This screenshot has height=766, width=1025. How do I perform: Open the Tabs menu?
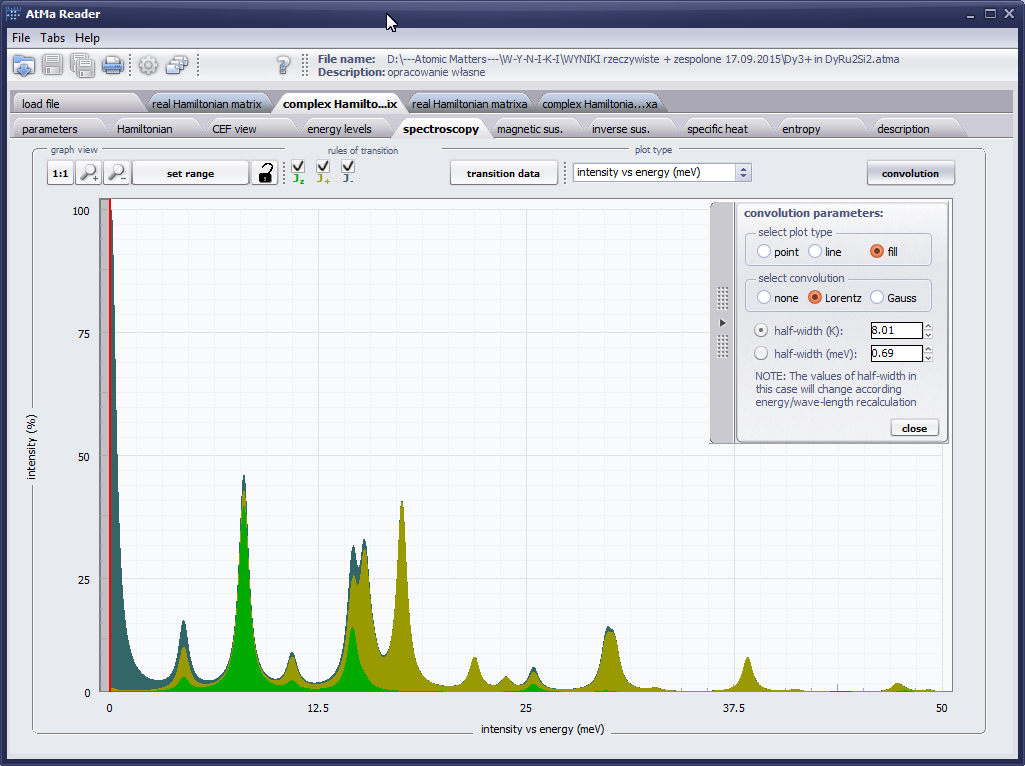52,37
